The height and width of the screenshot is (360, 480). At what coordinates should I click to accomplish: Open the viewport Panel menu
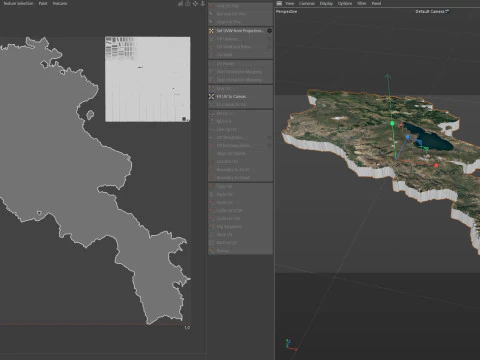[x=376, y=3]
